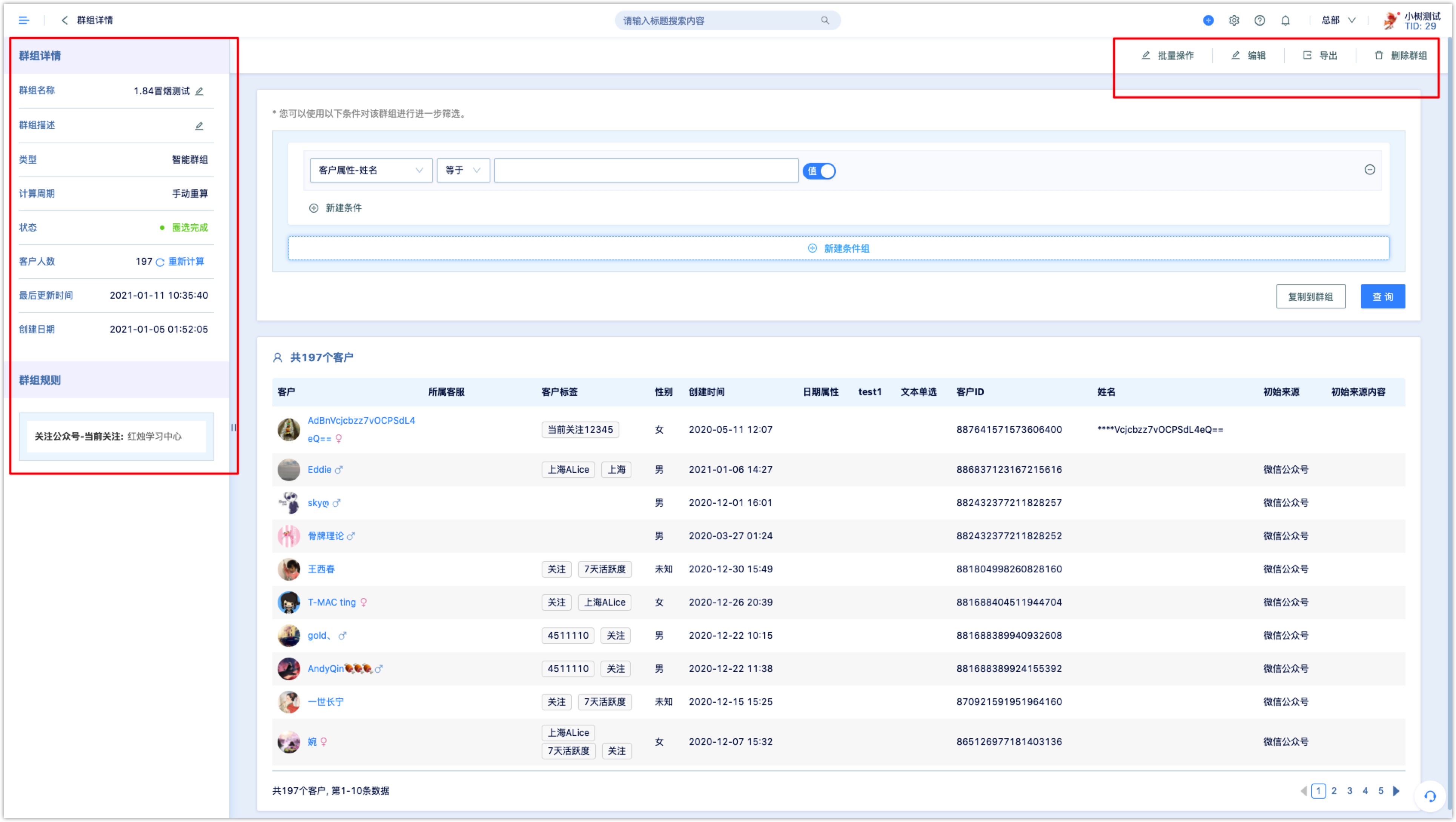Screen dimensions: 1456x822
Task: Edit the 群组描述 with pencil icon
Action: pyautogui.click(x=199, y=126)
